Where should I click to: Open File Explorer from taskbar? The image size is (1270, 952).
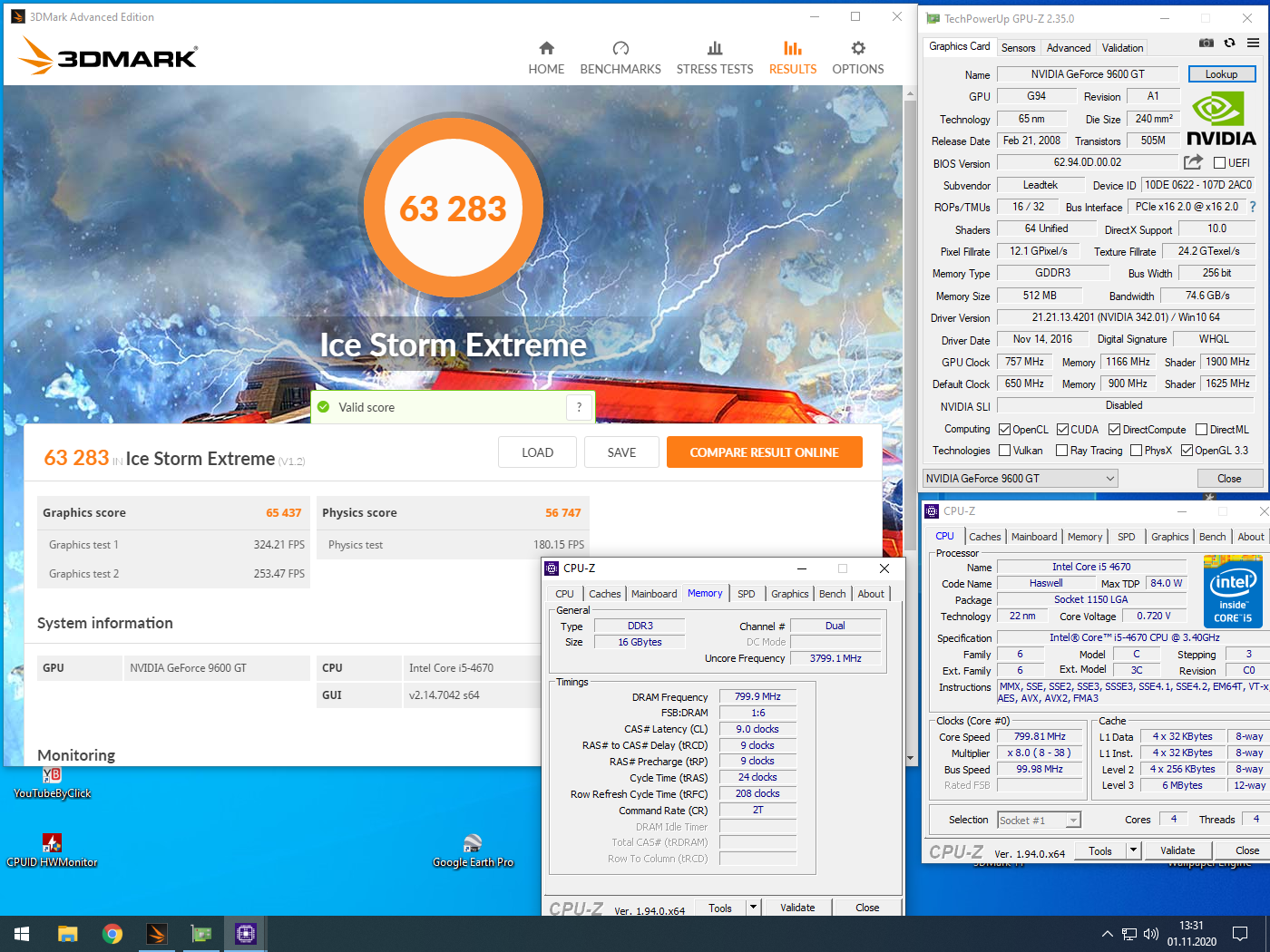(67, 934)
